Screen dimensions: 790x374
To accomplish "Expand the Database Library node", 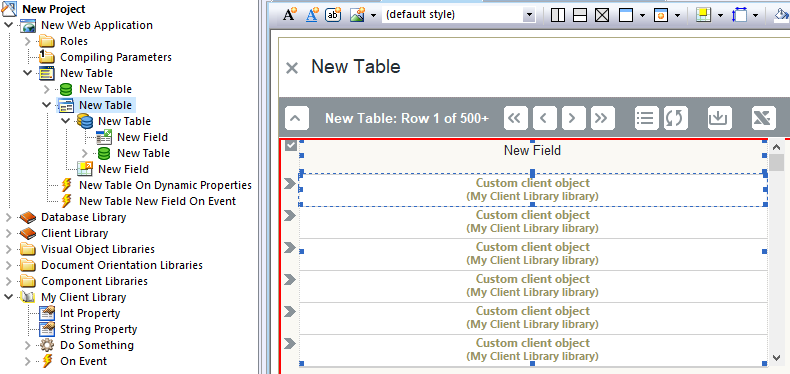I will pos(9,217).
